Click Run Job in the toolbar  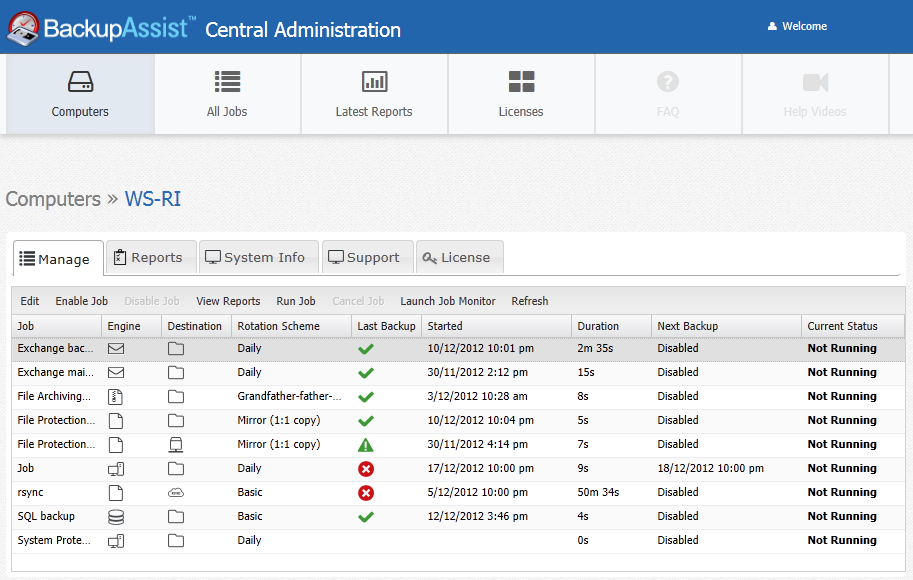click(x=295, y=301)
